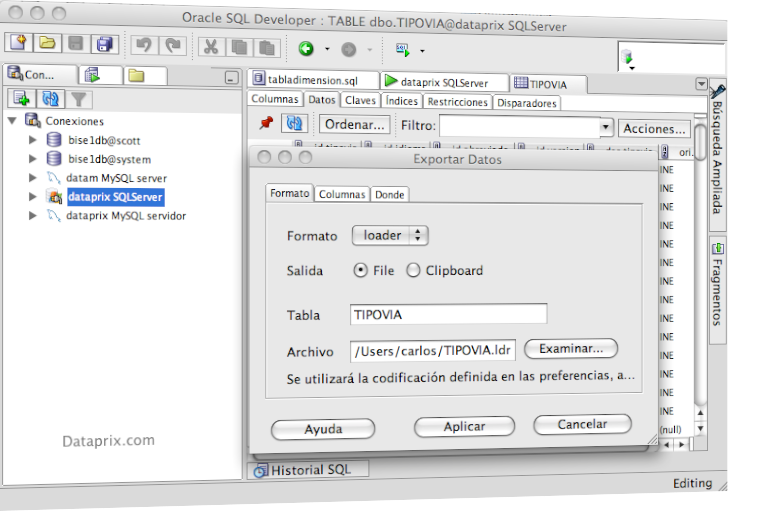Click the Save disk icon

pos(76,44)
